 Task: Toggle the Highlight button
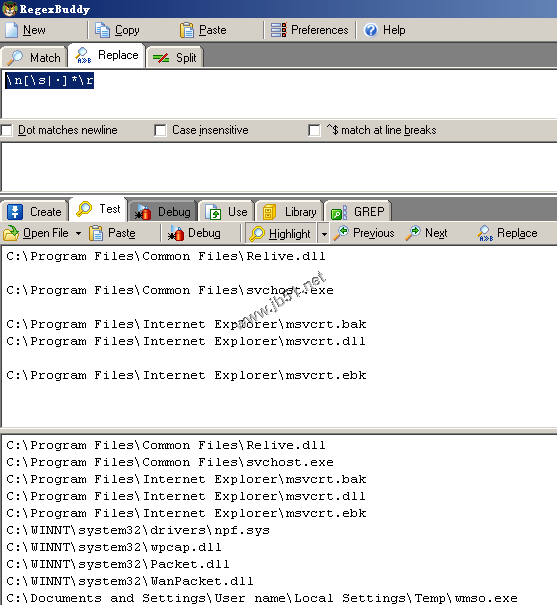click(281, 233)
